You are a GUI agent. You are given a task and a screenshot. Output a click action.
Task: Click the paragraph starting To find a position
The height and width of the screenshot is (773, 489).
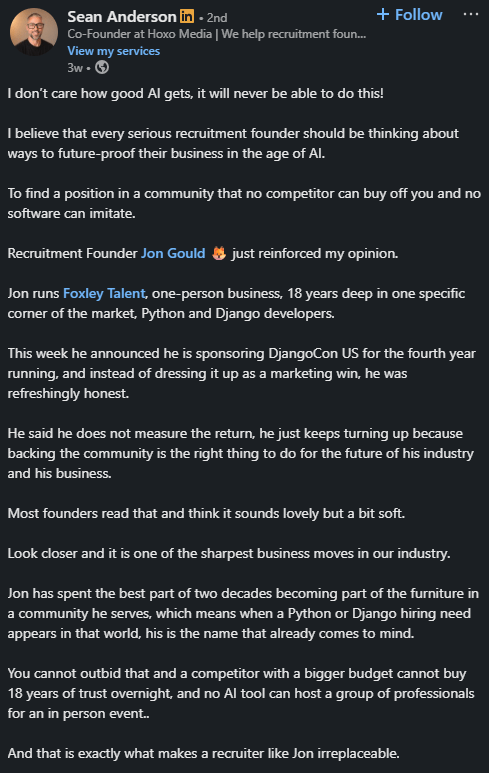tap(244, 203)
